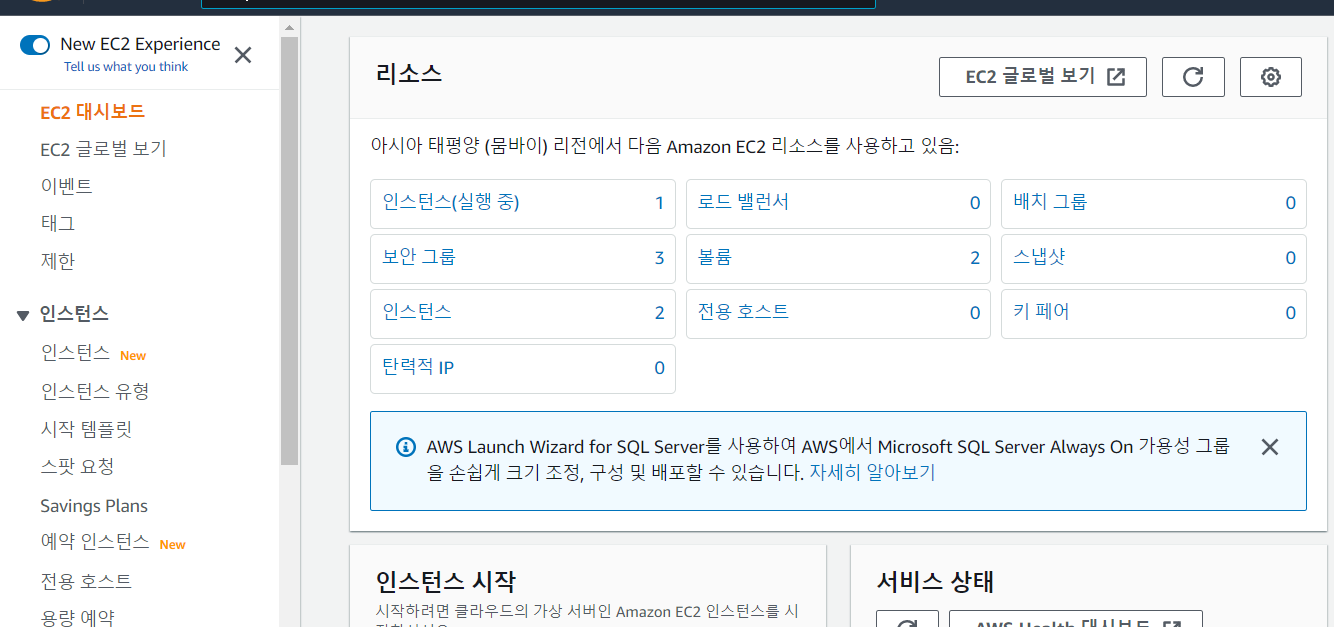Open 로드 밸런서 resource card
This screenshot has height=627, width=1334.
point(838,203)
